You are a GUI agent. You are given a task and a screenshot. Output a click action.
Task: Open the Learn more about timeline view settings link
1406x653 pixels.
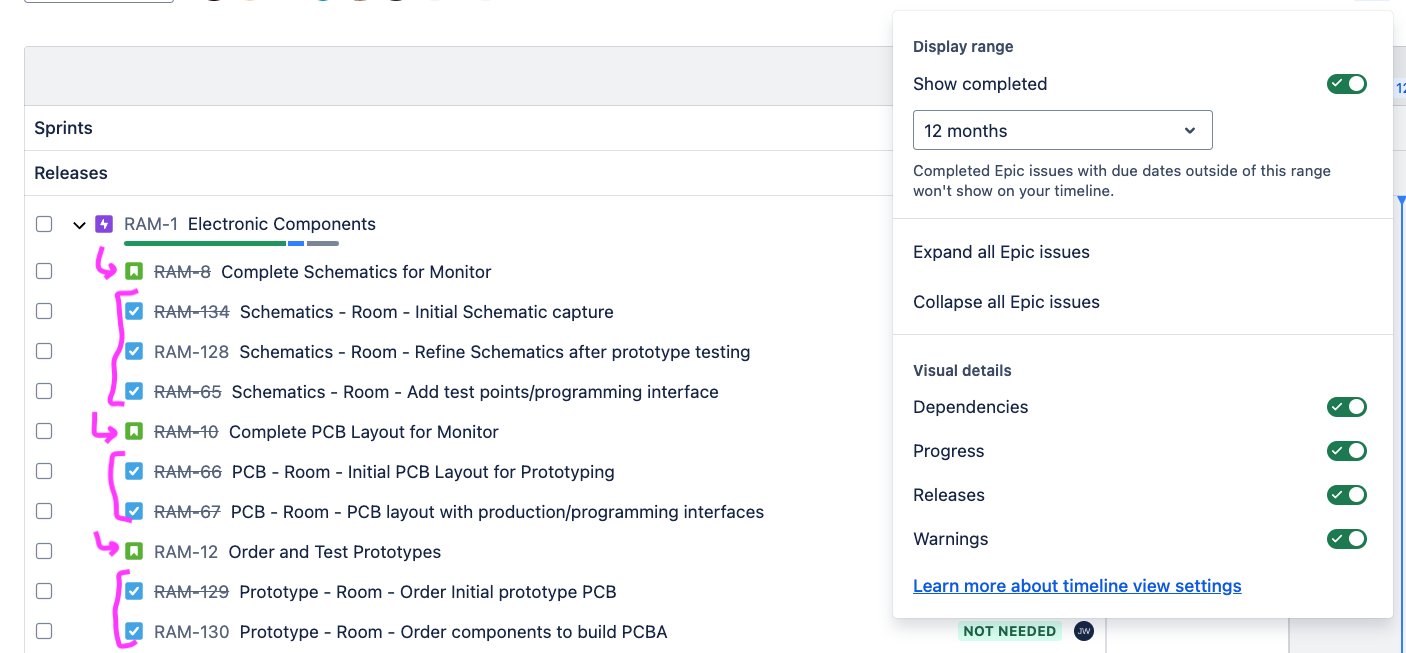tap(1077, 586)
